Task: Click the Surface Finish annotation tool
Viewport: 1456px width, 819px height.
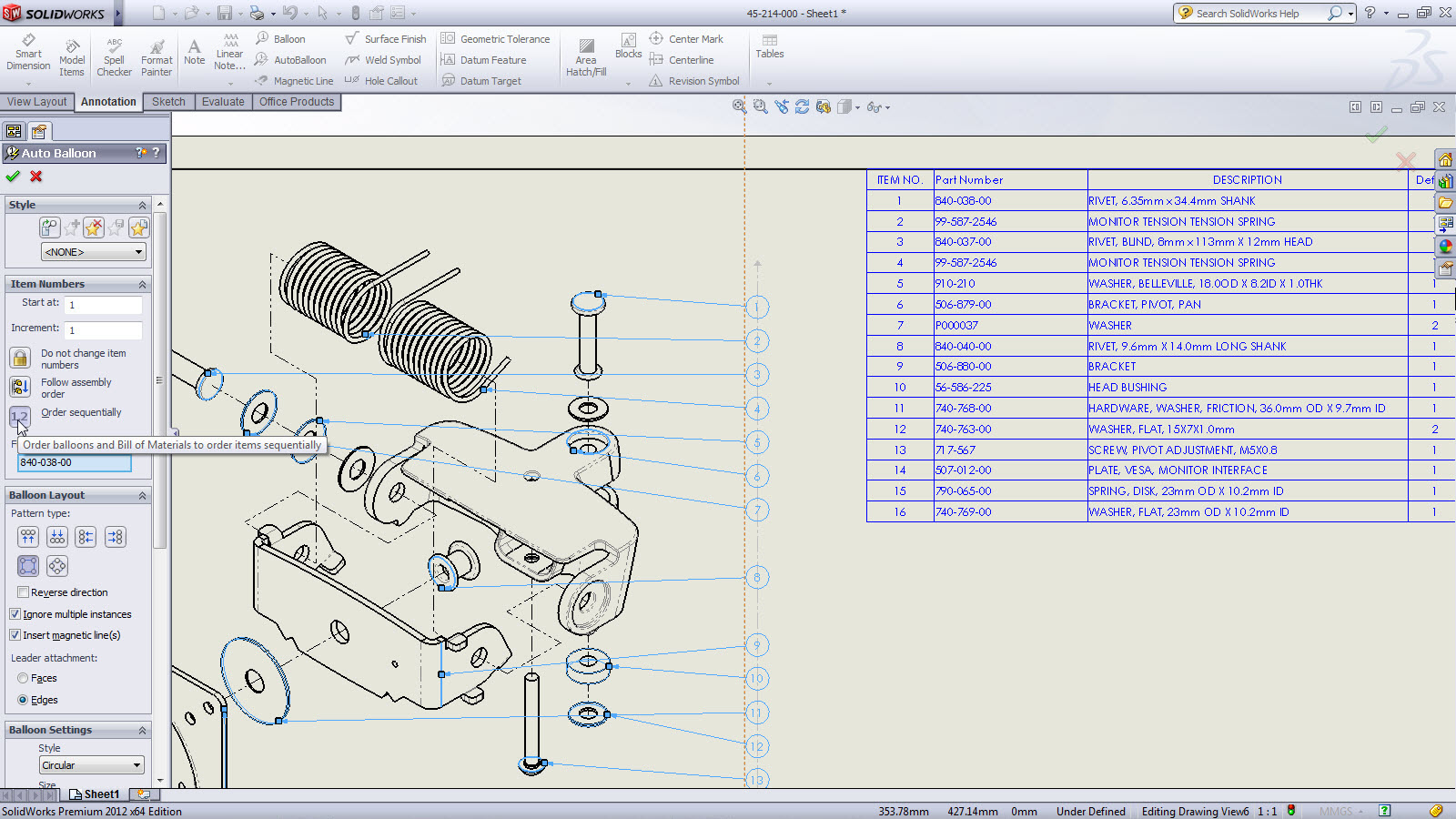Action: (386, 39)
